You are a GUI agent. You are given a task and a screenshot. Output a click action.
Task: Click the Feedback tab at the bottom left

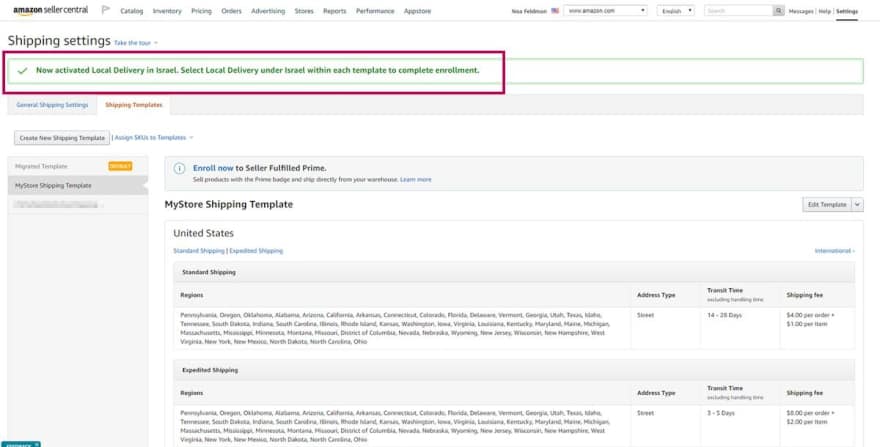point(19,443)
